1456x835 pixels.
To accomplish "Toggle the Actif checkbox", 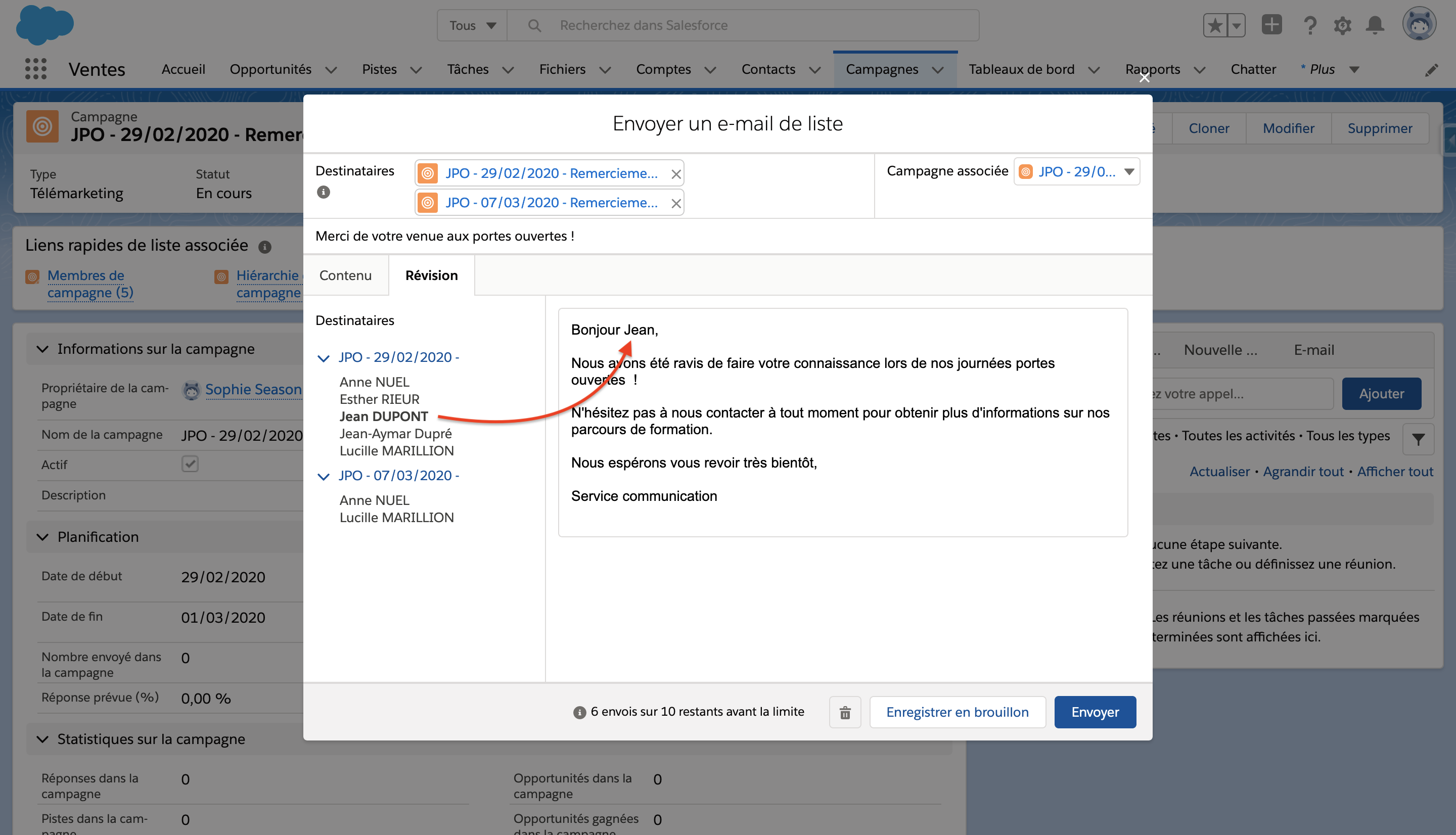I will [x=190, y=463].
